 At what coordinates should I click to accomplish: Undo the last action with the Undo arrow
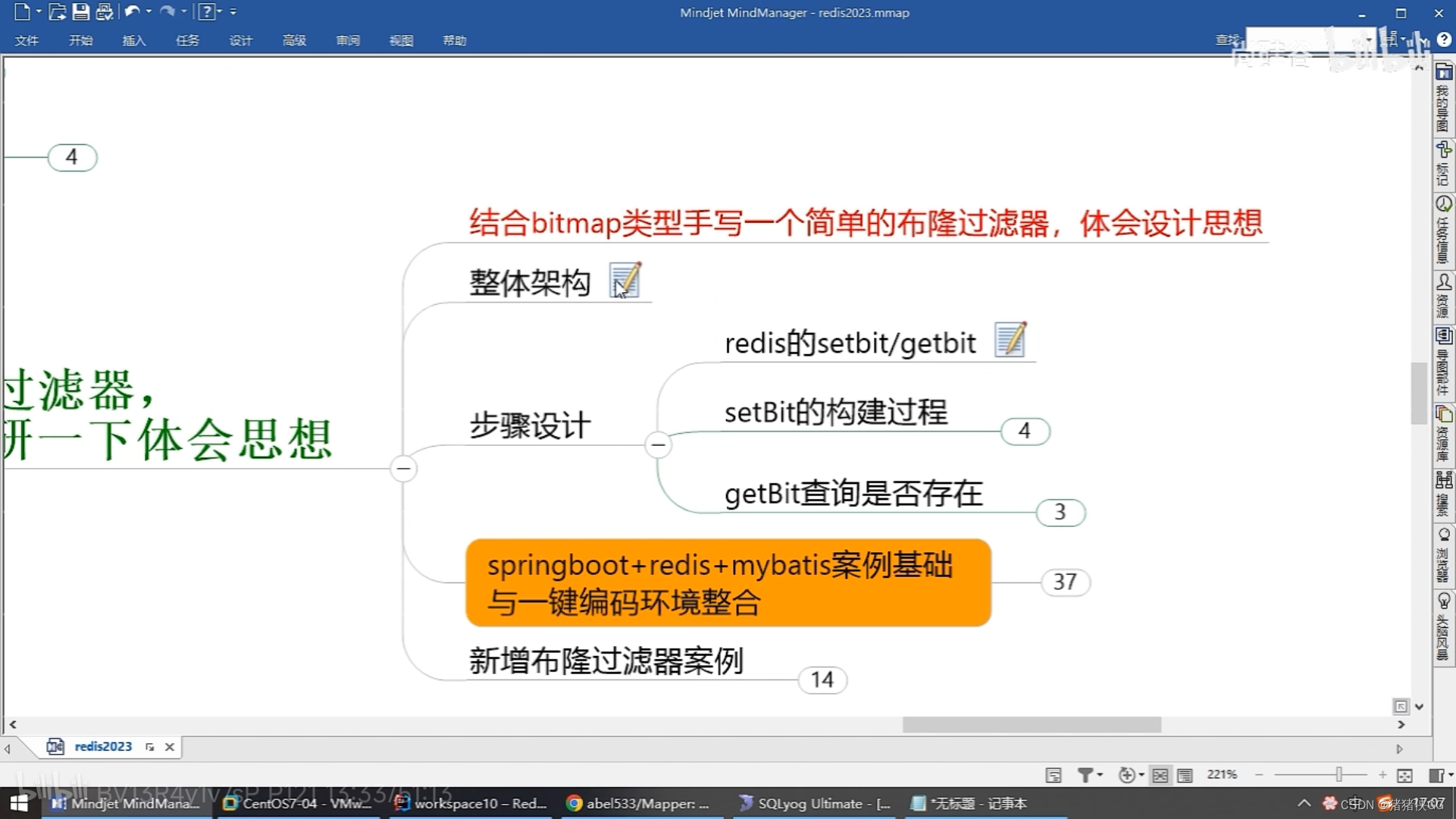132,11
